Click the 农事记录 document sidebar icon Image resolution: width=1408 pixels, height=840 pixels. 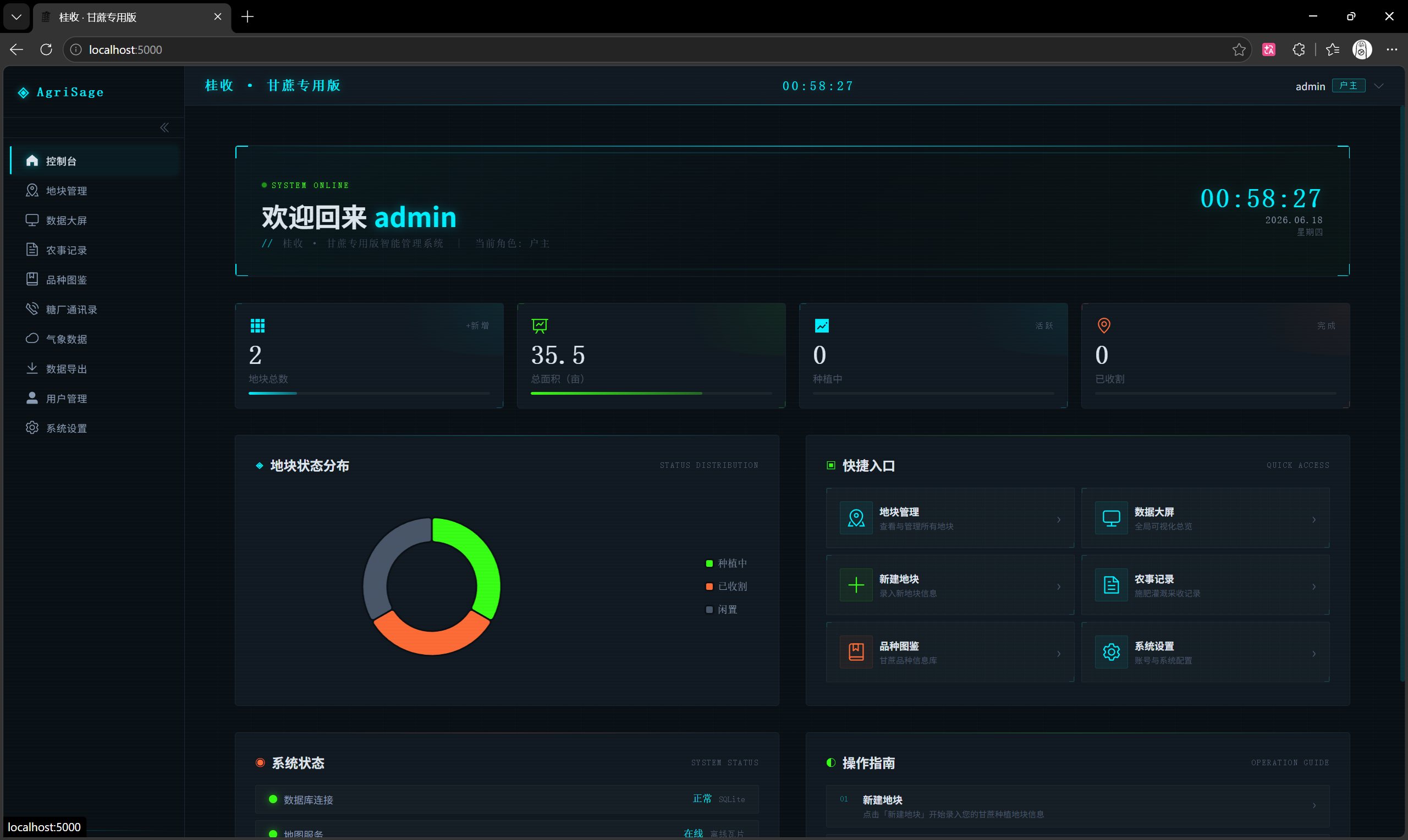(32, 250)
